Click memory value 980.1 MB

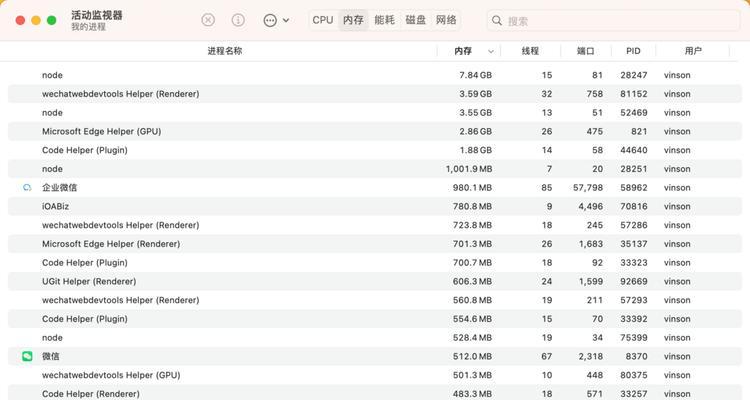(472, 188)
